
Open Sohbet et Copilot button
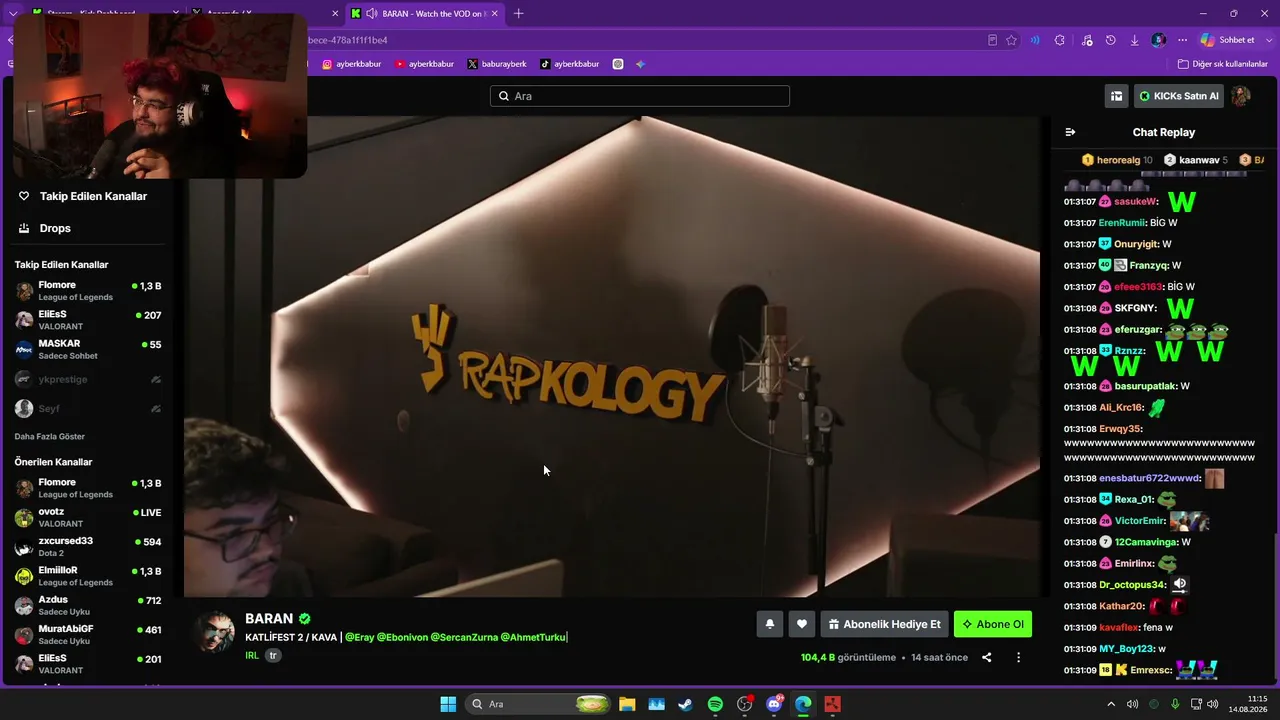1228,40
